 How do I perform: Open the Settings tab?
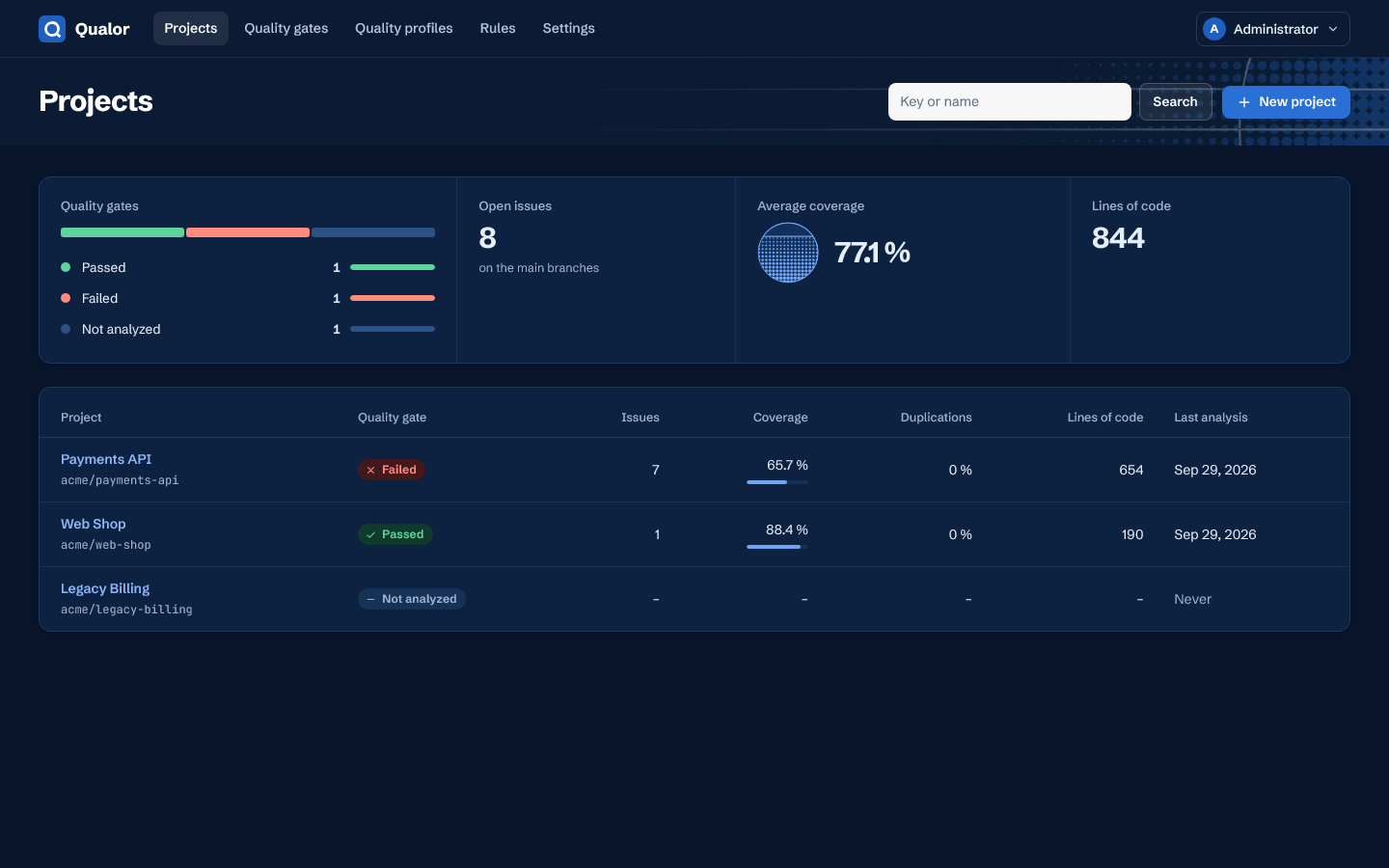pyautogui.click(x=569, y=28)
